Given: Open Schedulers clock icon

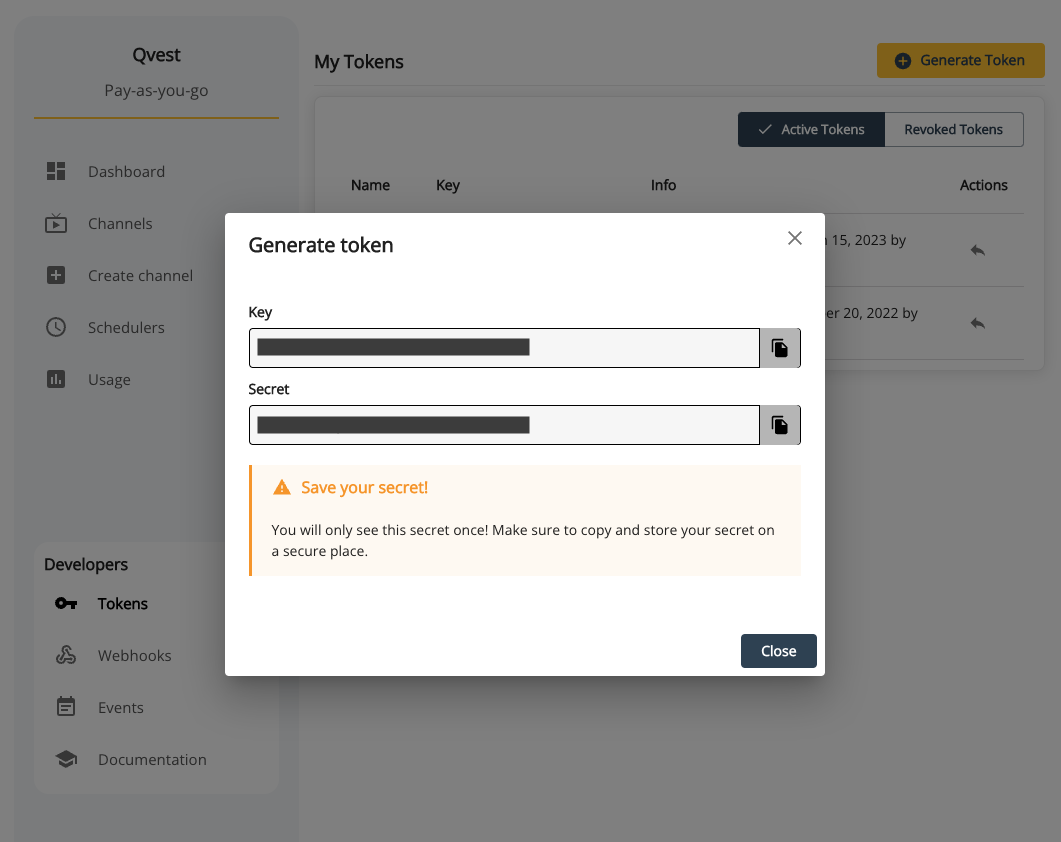Looking at the screenshot, I should (56, 327).
